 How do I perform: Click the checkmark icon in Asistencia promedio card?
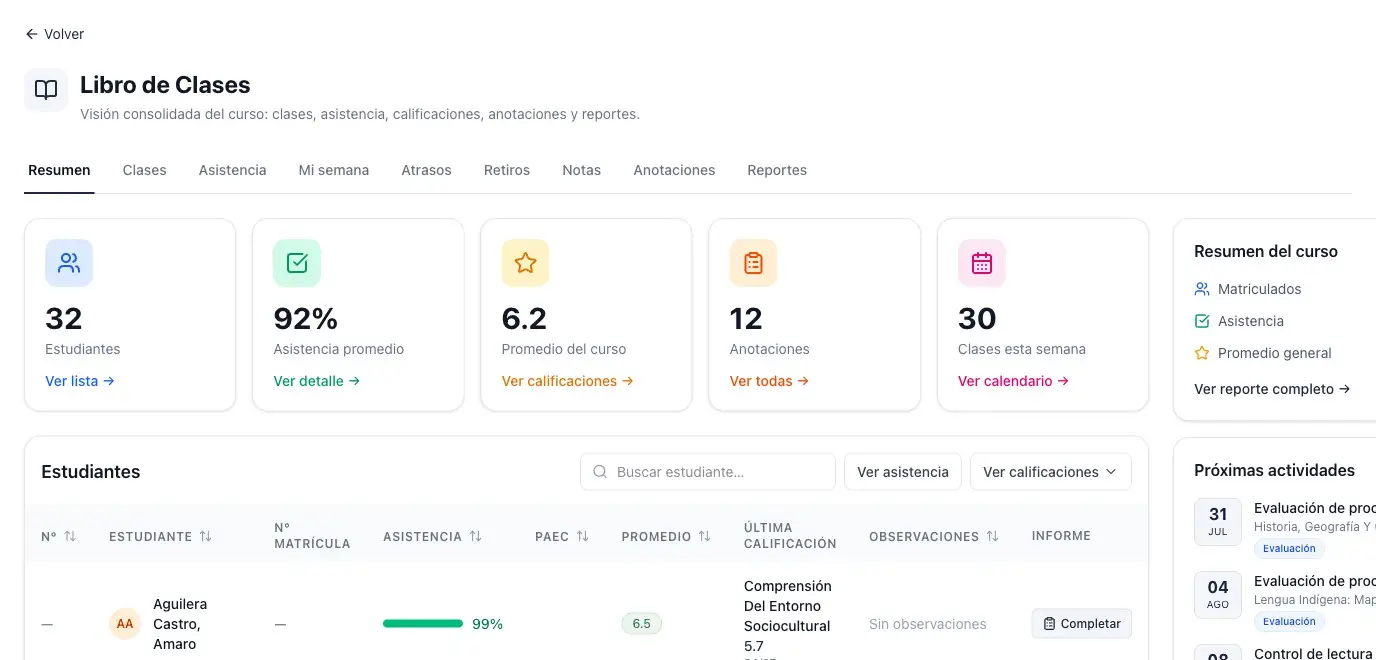tap(297, 263)
